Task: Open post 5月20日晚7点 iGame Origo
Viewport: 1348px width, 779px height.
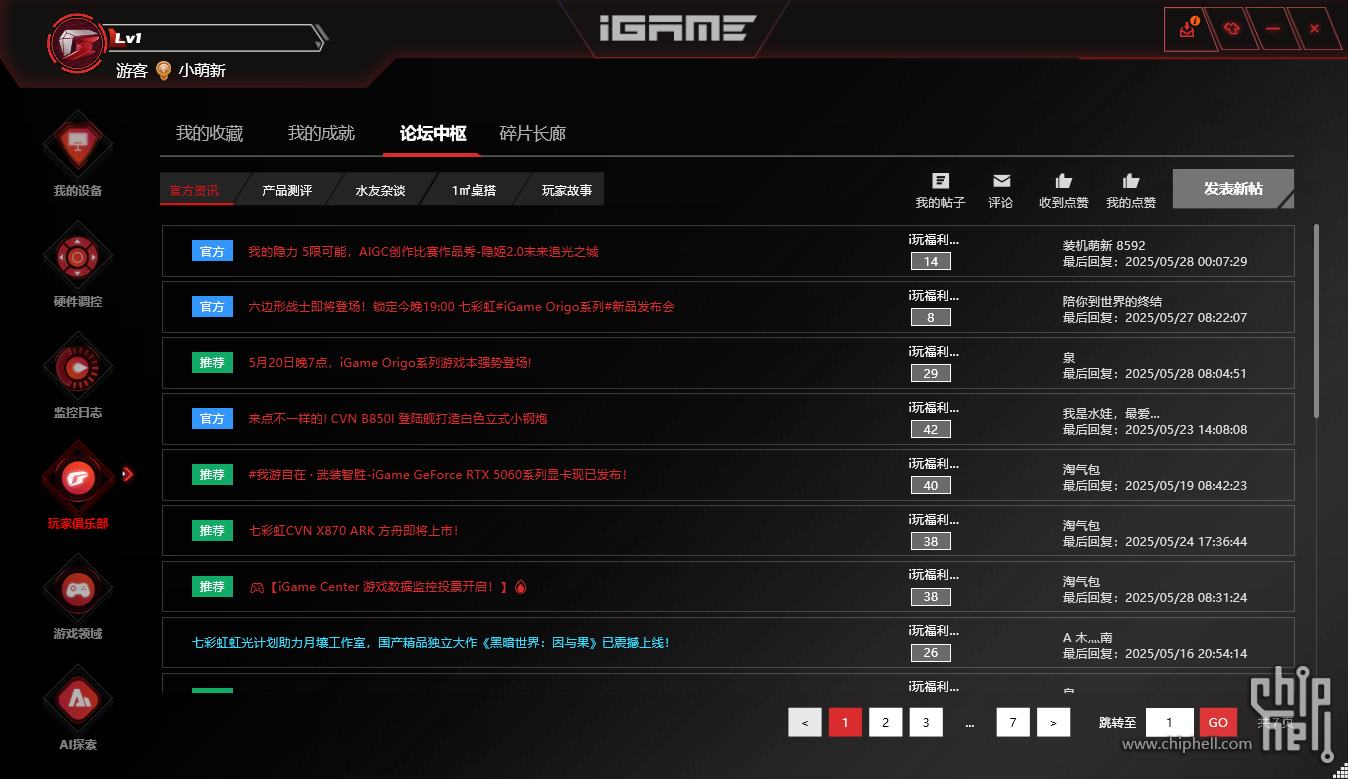Action: 390,363
